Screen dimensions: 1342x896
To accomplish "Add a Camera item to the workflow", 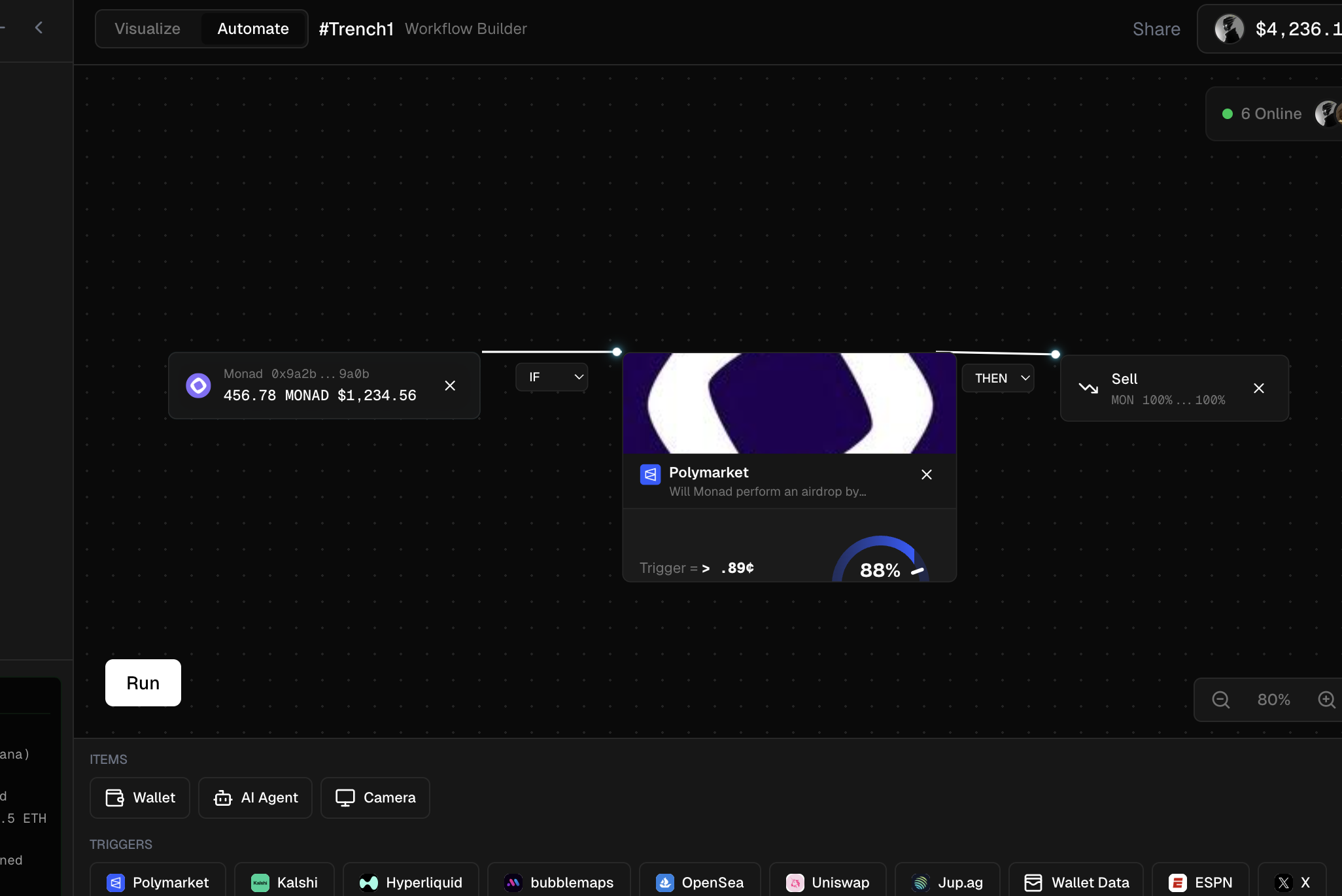I will coord(374,797).
